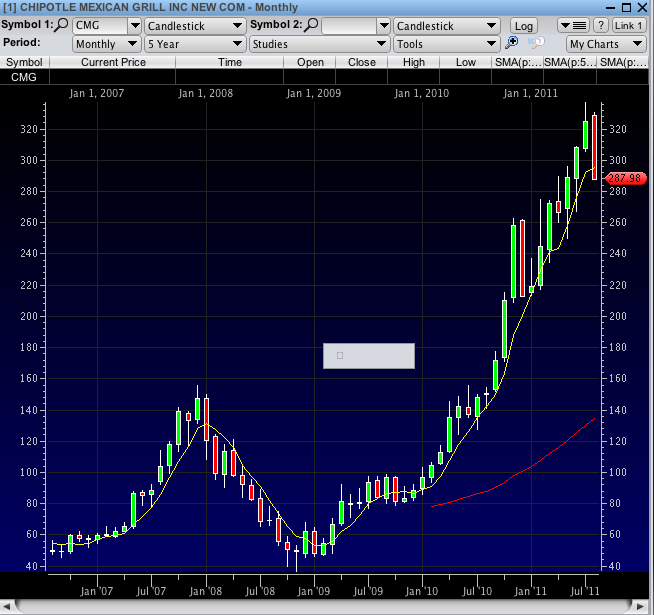Click the zoom in magnifier icon
Screen dimensions: 654x615
512,43
